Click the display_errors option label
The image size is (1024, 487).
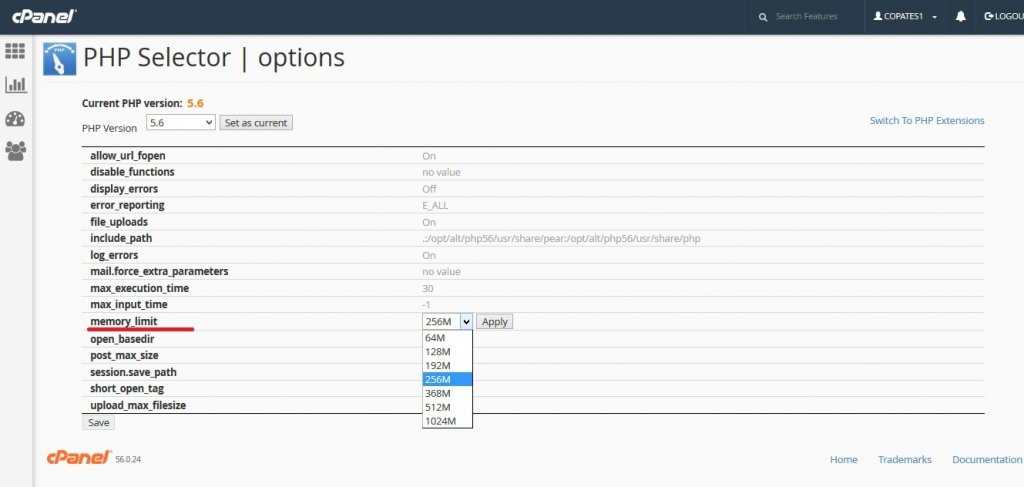tap(124, 189)
